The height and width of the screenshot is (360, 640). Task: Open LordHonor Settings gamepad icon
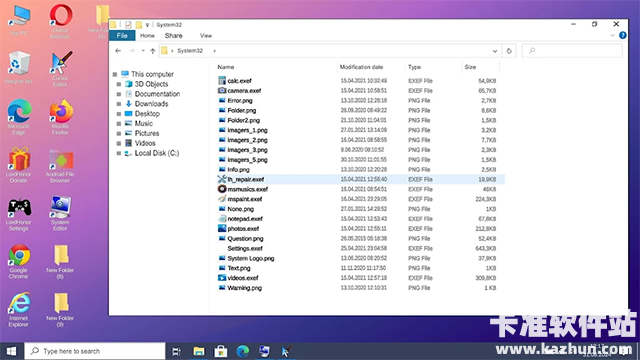[19, 213]
